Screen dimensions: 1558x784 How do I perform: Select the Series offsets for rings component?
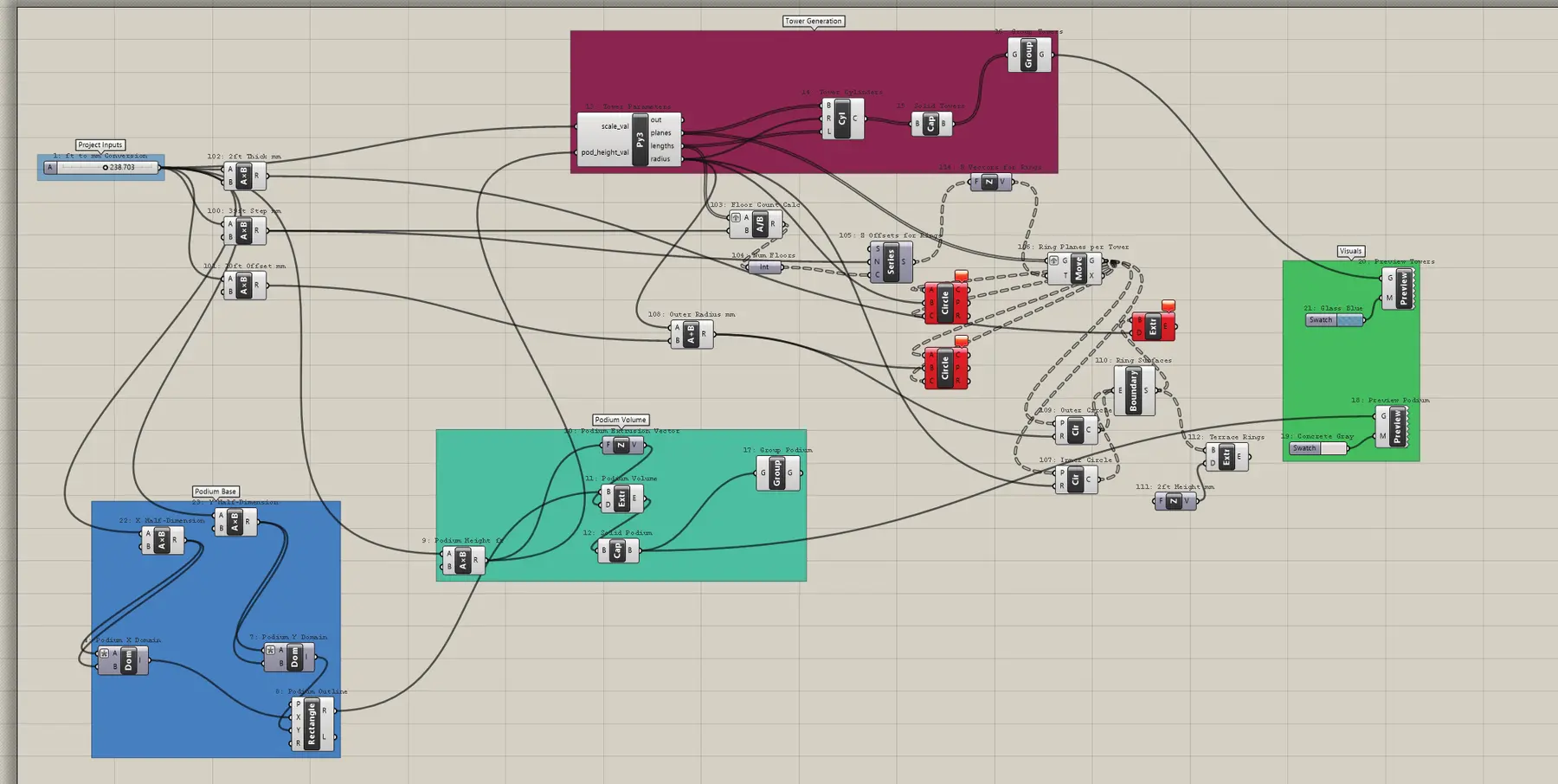pyautogui.click(x=891, y=261)
